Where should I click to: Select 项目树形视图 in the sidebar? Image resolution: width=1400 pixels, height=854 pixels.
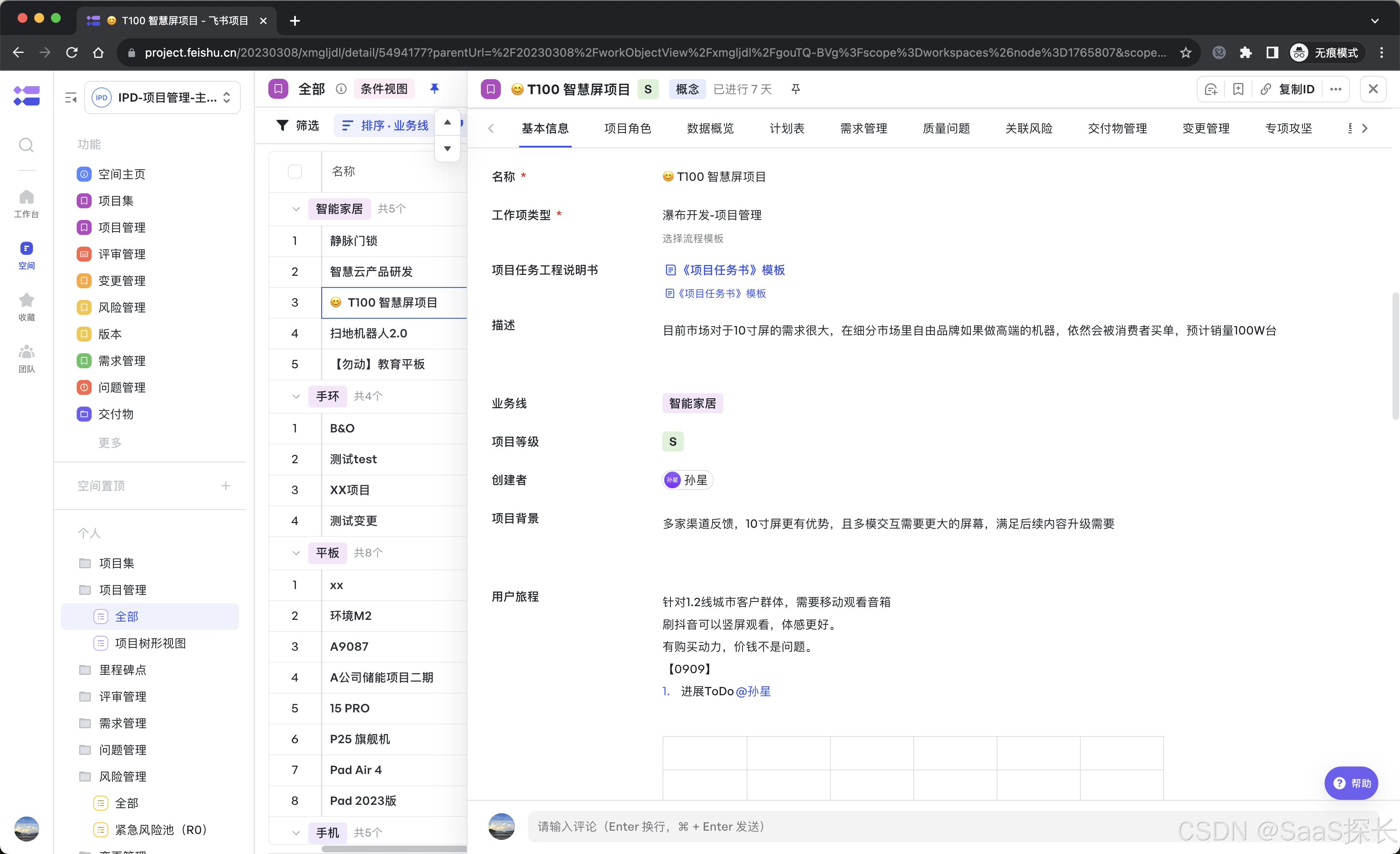coord(150,643)
